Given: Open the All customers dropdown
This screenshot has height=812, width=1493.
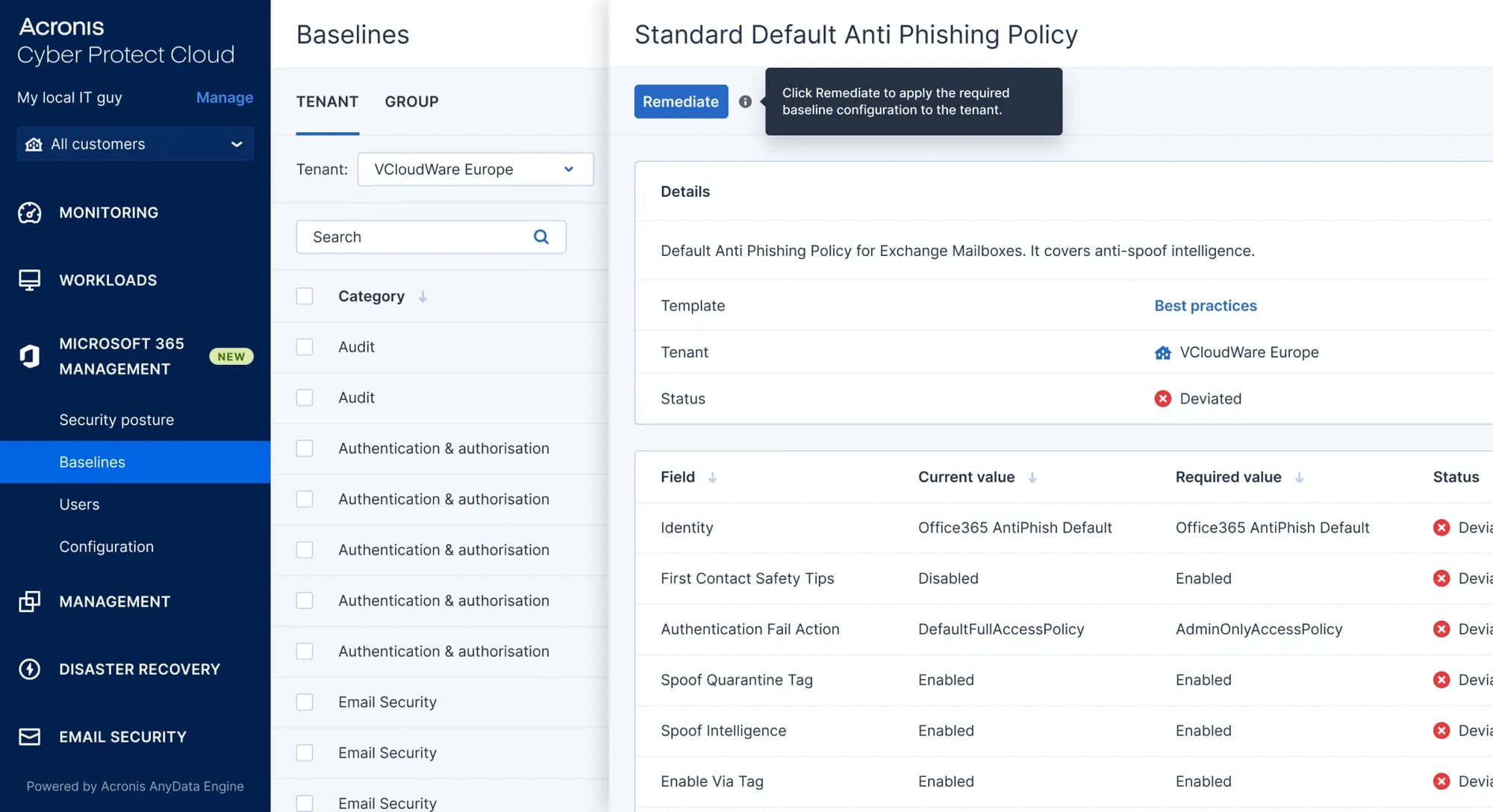Looking at the screenshot, I should pyautogui.click(x=135, y=144).
